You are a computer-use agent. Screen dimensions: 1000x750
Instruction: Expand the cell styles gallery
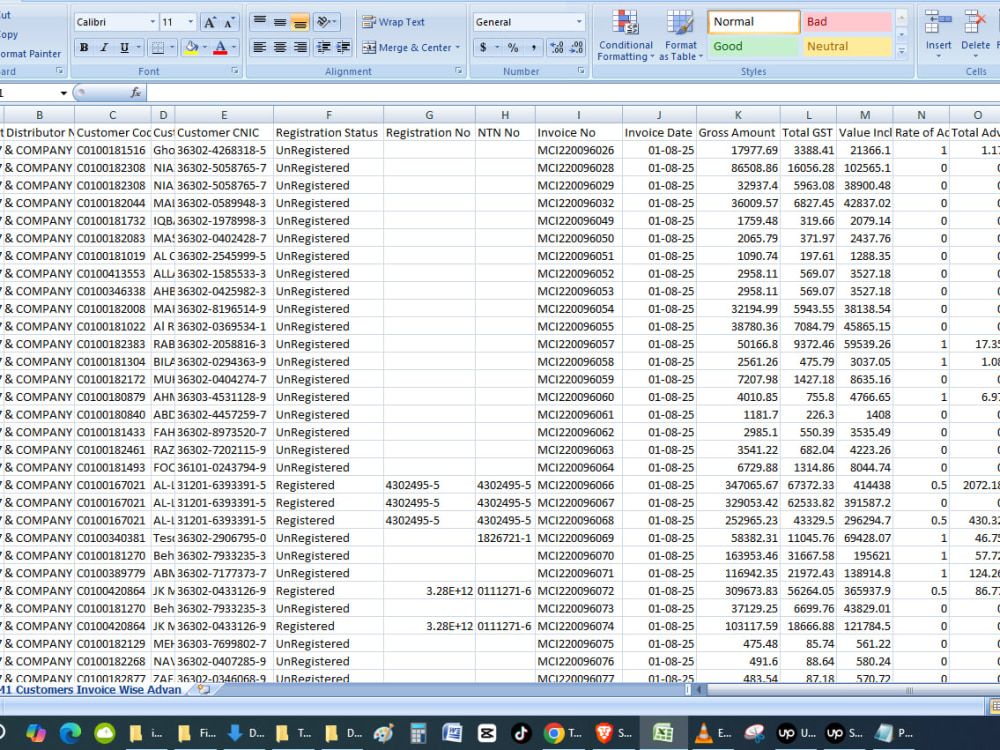(x=902, y=52)
